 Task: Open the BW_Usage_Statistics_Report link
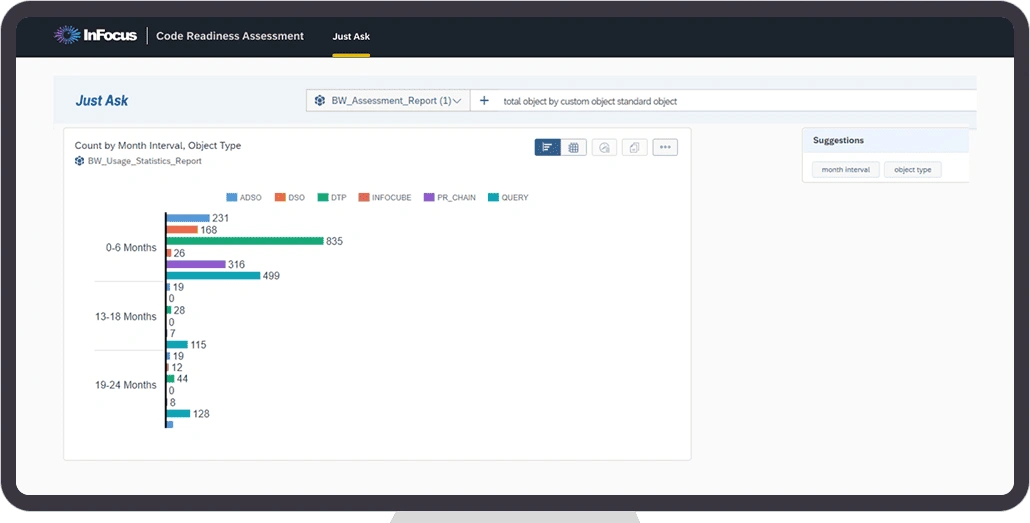(144, 161)
